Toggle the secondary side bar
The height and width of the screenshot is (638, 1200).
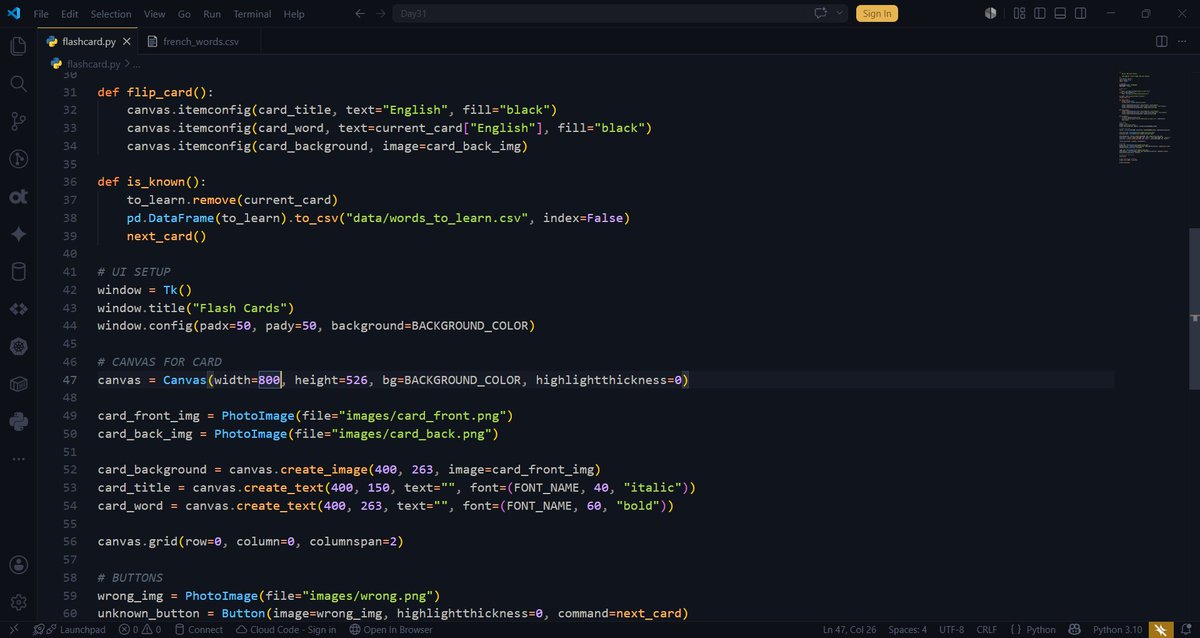coord(1082,13)
